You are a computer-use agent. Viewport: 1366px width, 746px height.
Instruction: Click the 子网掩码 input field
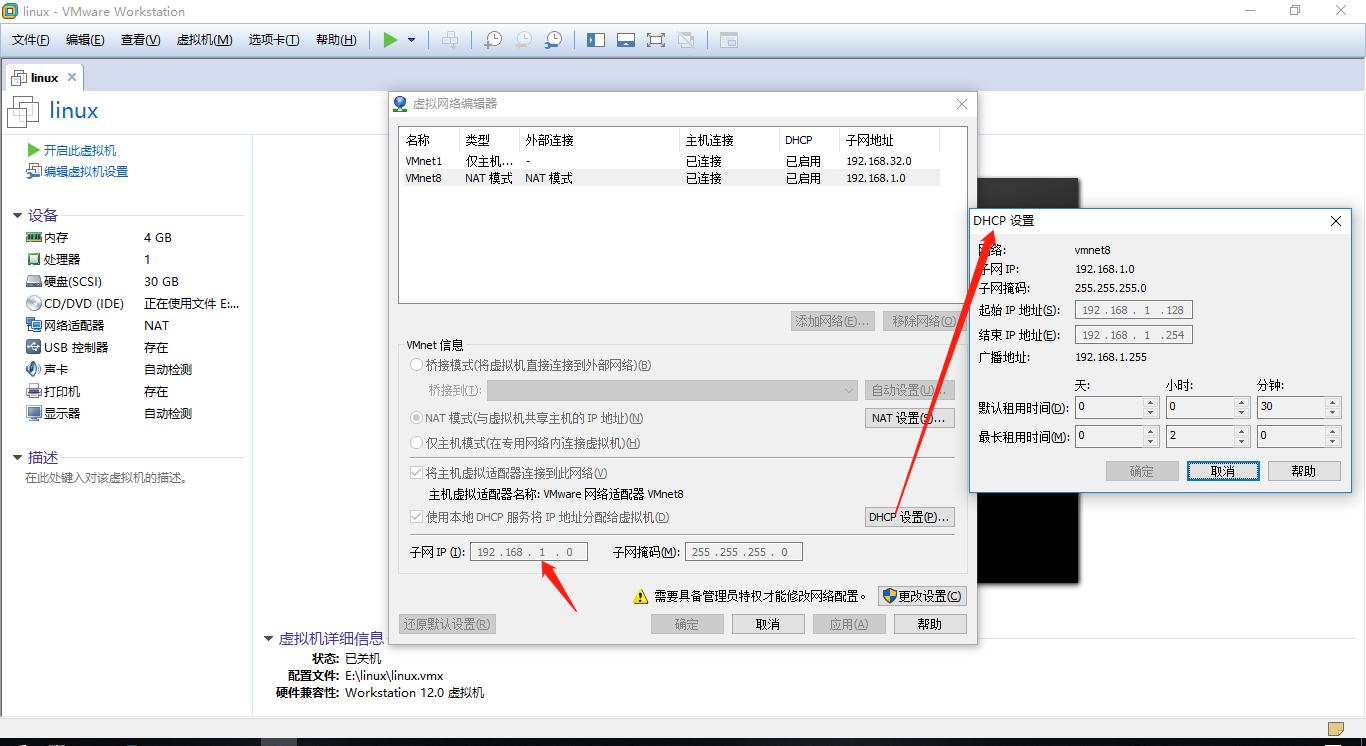[x=743, y=552]
